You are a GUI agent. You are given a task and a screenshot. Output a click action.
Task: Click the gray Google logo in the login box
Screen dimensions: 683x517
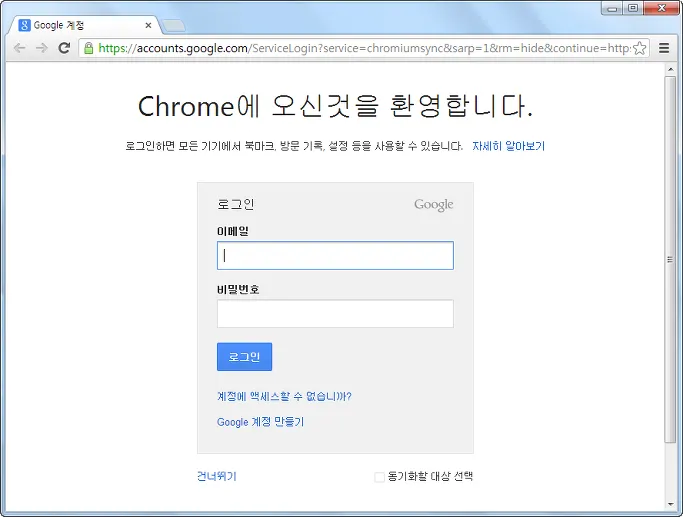433,205
